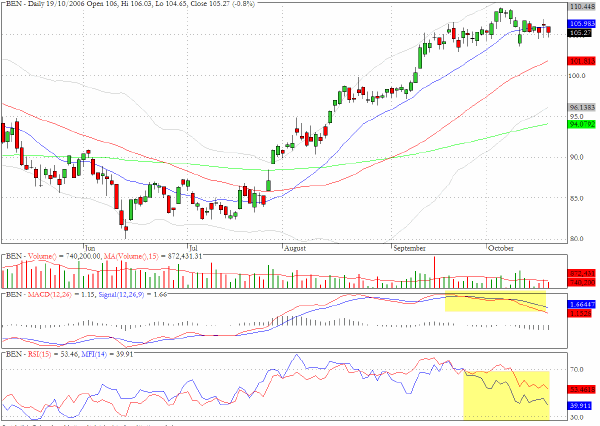The image size is (600, 426).
Task: Select the Jun date axis label
Action: (90, 248)
